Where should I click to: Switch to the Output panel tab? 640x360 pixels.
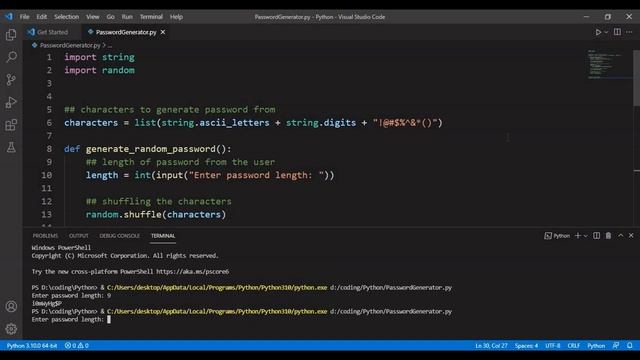(79, 236)
